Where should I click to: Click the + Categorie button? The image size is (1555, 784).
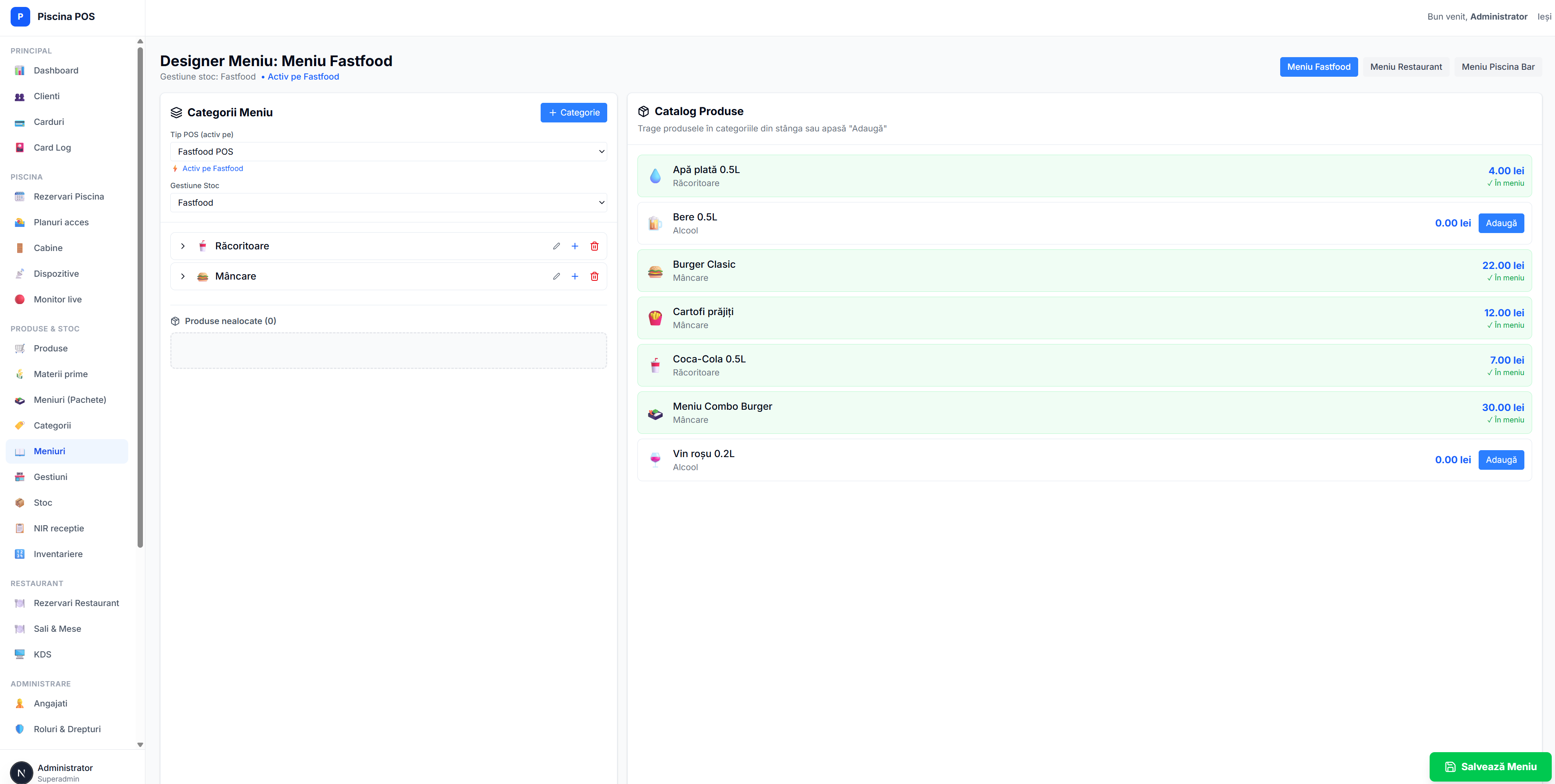pyautogui.click(x=573, y=113)
